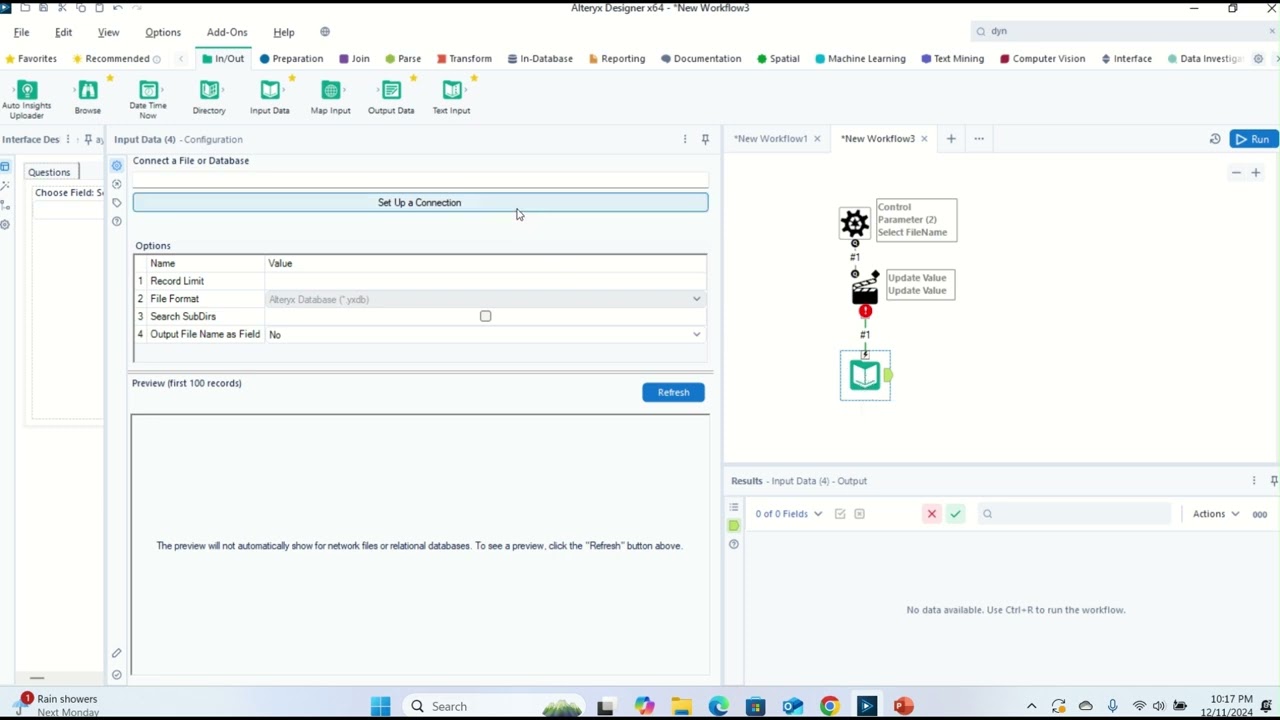Switch to the Transform tool category
The width and height of the screenshot is (1280, 720).
(x=463, y=59)
